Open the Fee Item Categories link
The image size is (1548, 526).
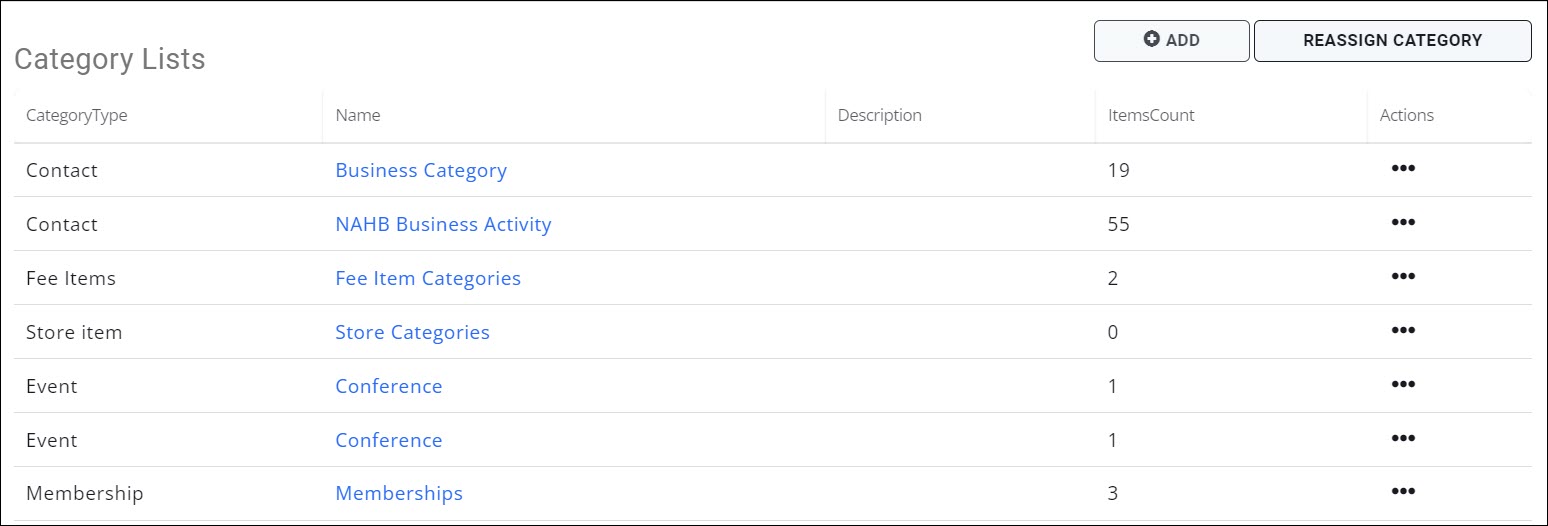pyautogui.click(x=428, y=278)
